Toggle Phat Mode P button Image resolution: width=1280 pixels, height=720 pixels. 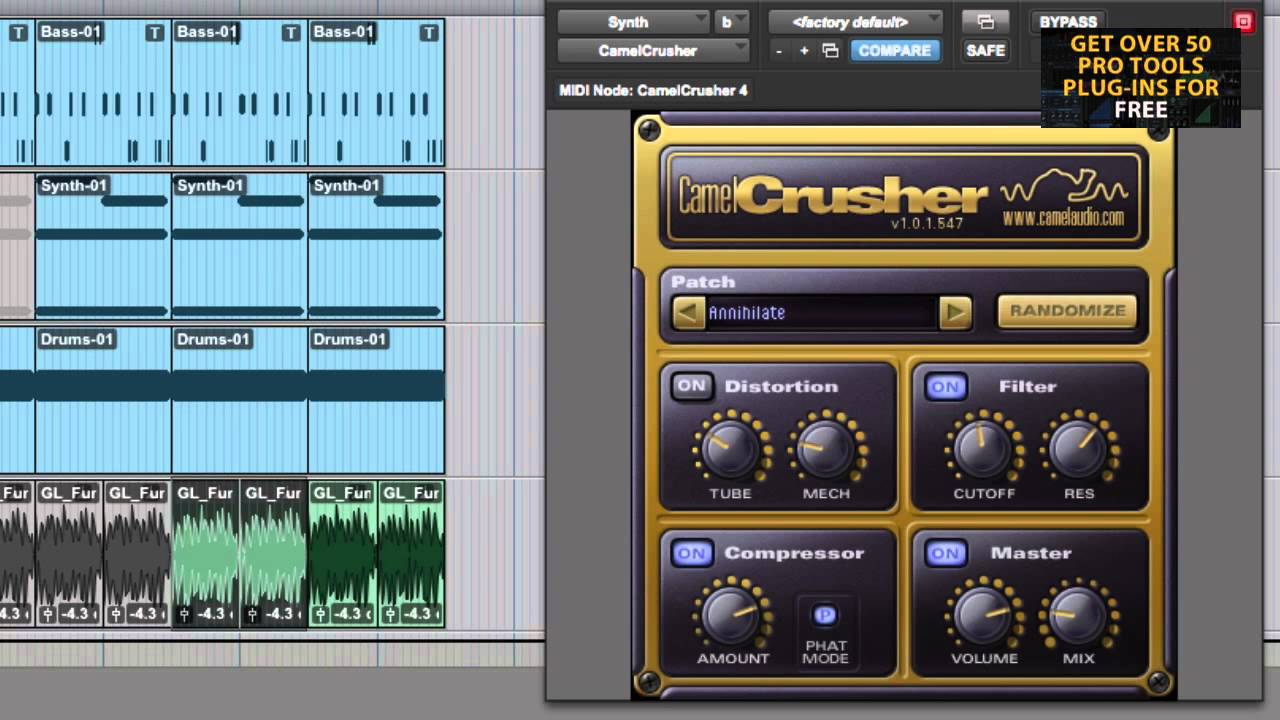(x=825, y=614)
